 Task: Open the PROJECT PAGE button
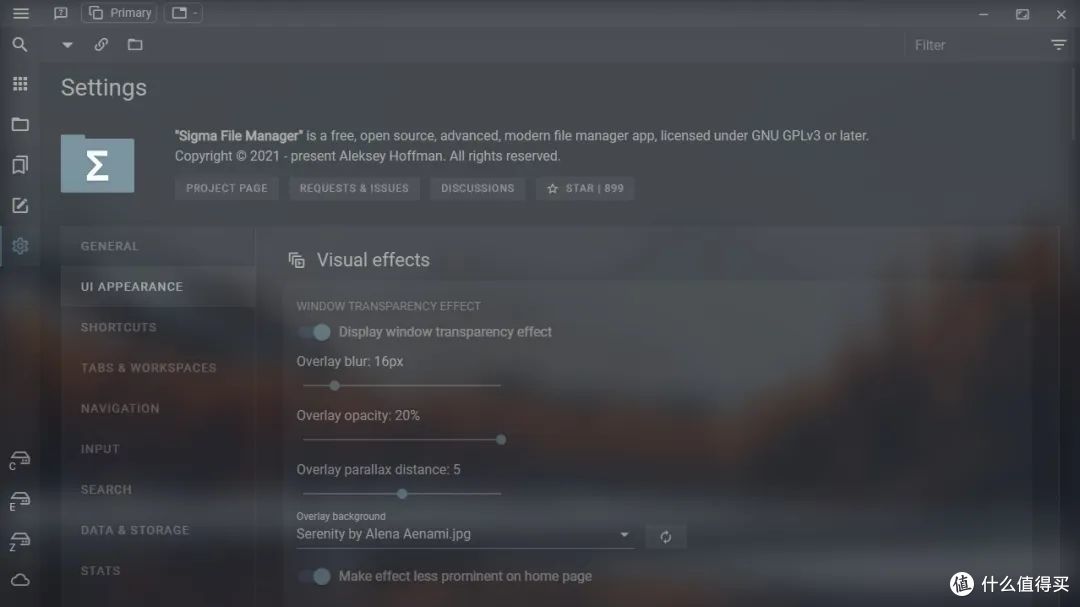(227, 188)
